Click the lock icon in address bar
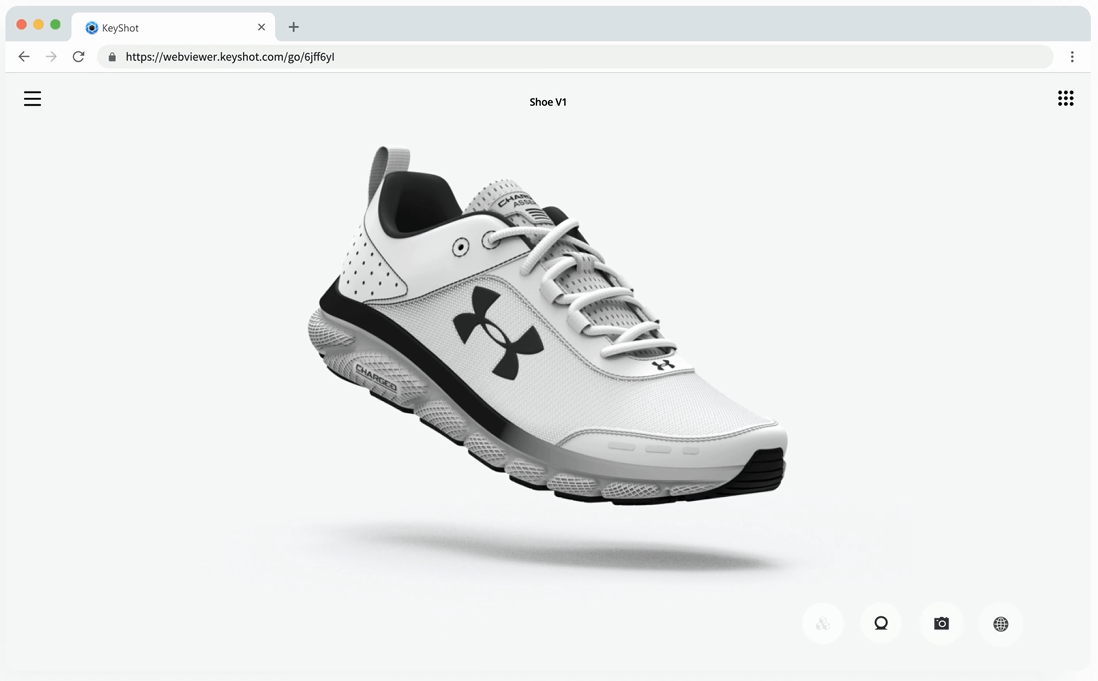Image resolution: width=1098 pixels, height=681 pixels. tap(112, 57)
